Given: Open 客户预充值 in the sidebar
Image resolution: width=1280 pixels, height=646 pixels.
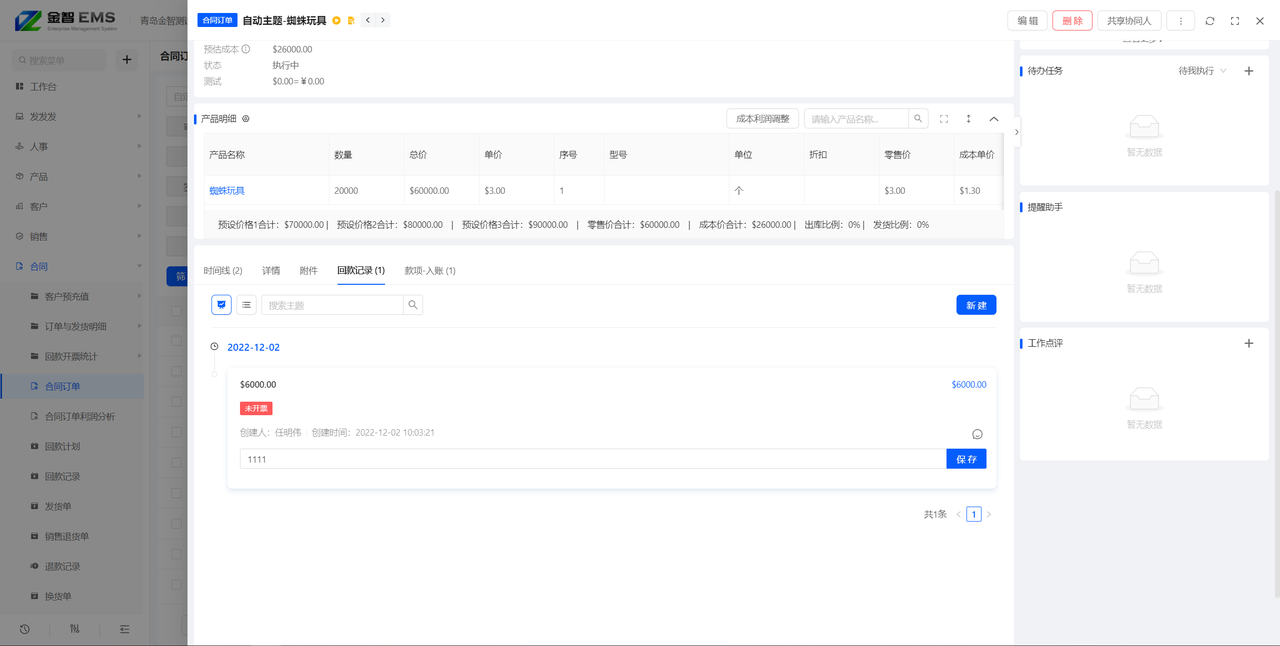Looking at the screenshot, I should pos(72,297).
